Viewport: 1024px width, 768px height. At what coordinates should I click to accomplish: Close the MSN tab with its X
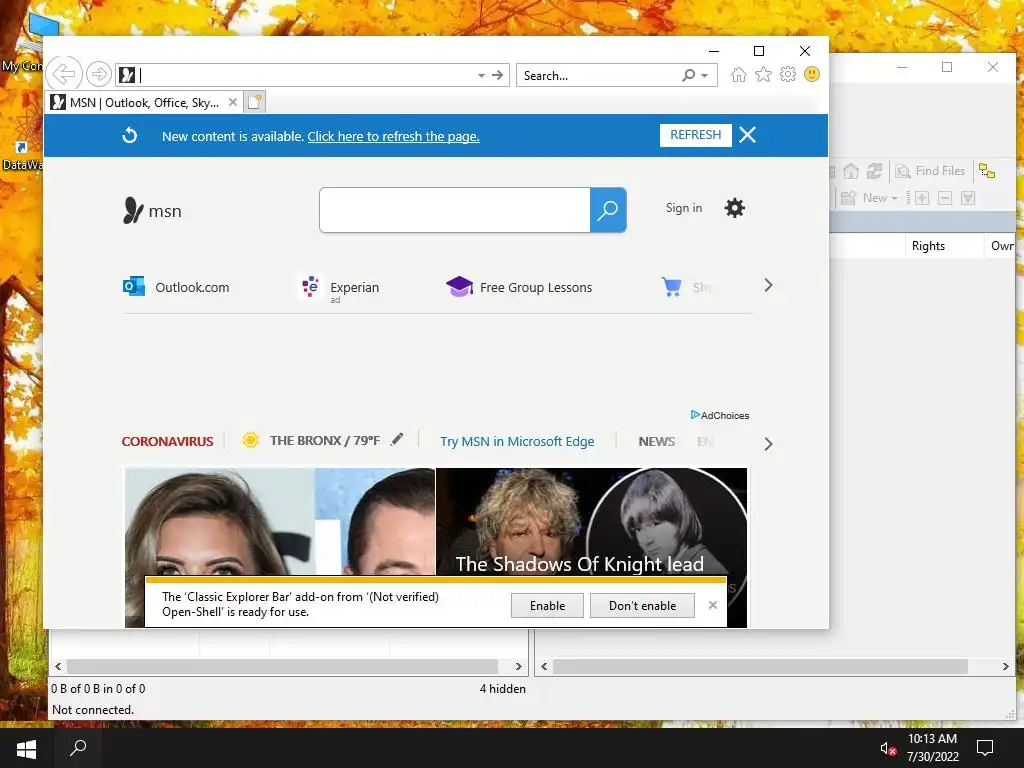point(232,102)
